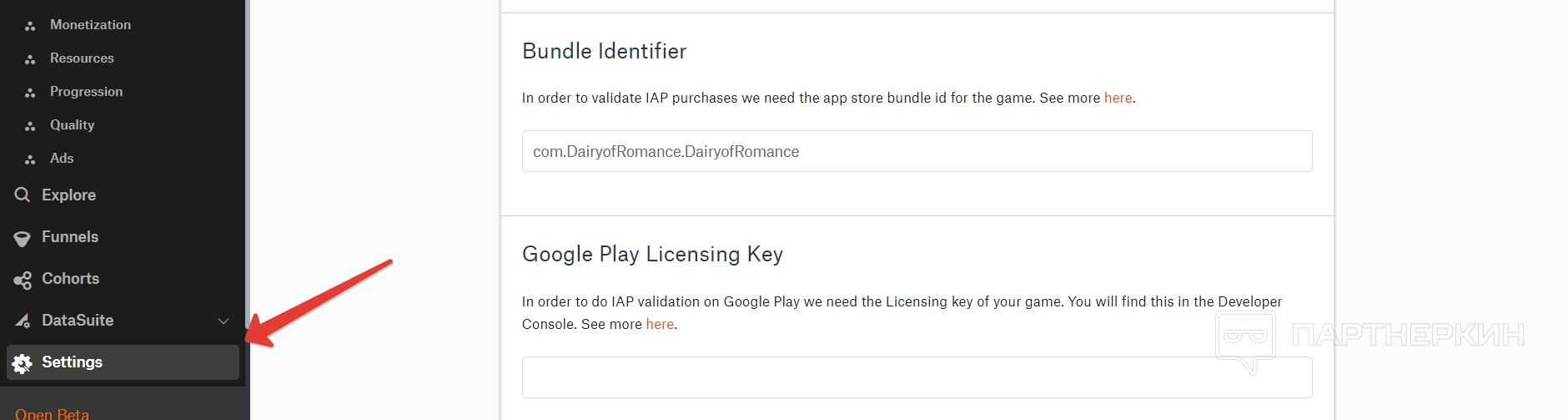The height and width of the screenshot is (420, 1568).
Task: Click the dots icon beside Ads
Action: coord(30,159)
